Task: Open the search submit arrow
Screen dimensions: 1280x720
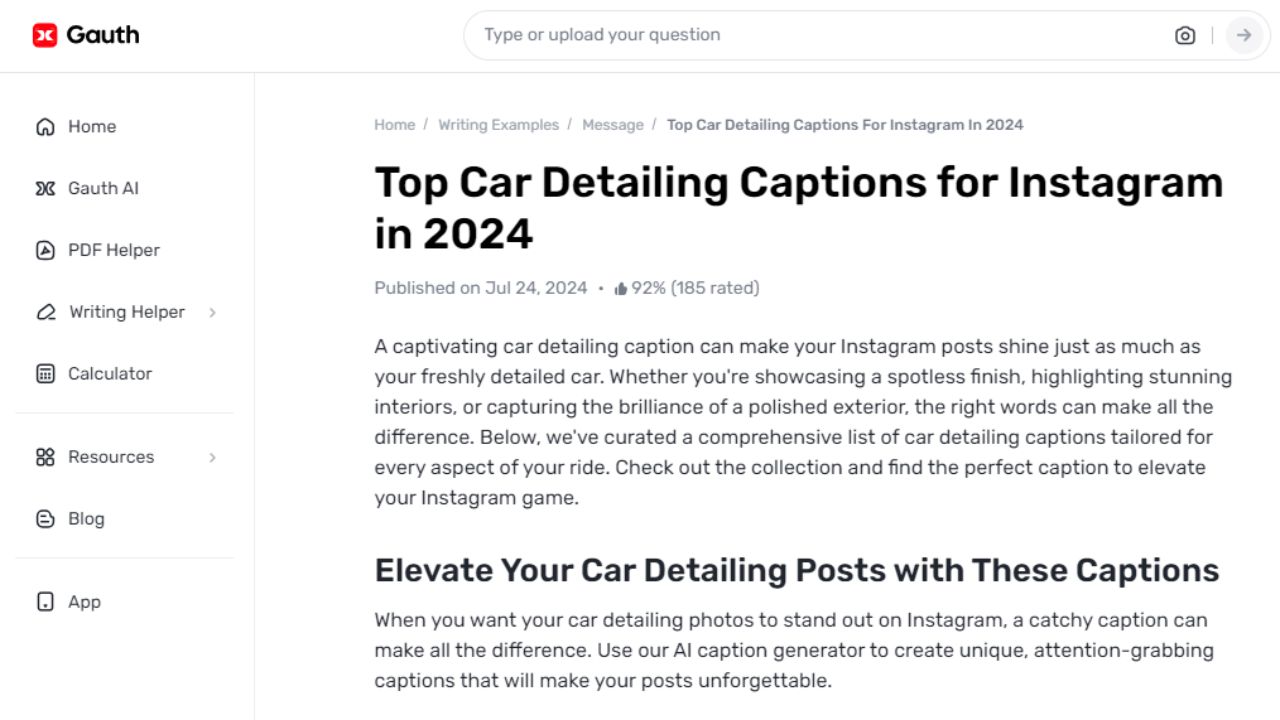Action: 1244,35
